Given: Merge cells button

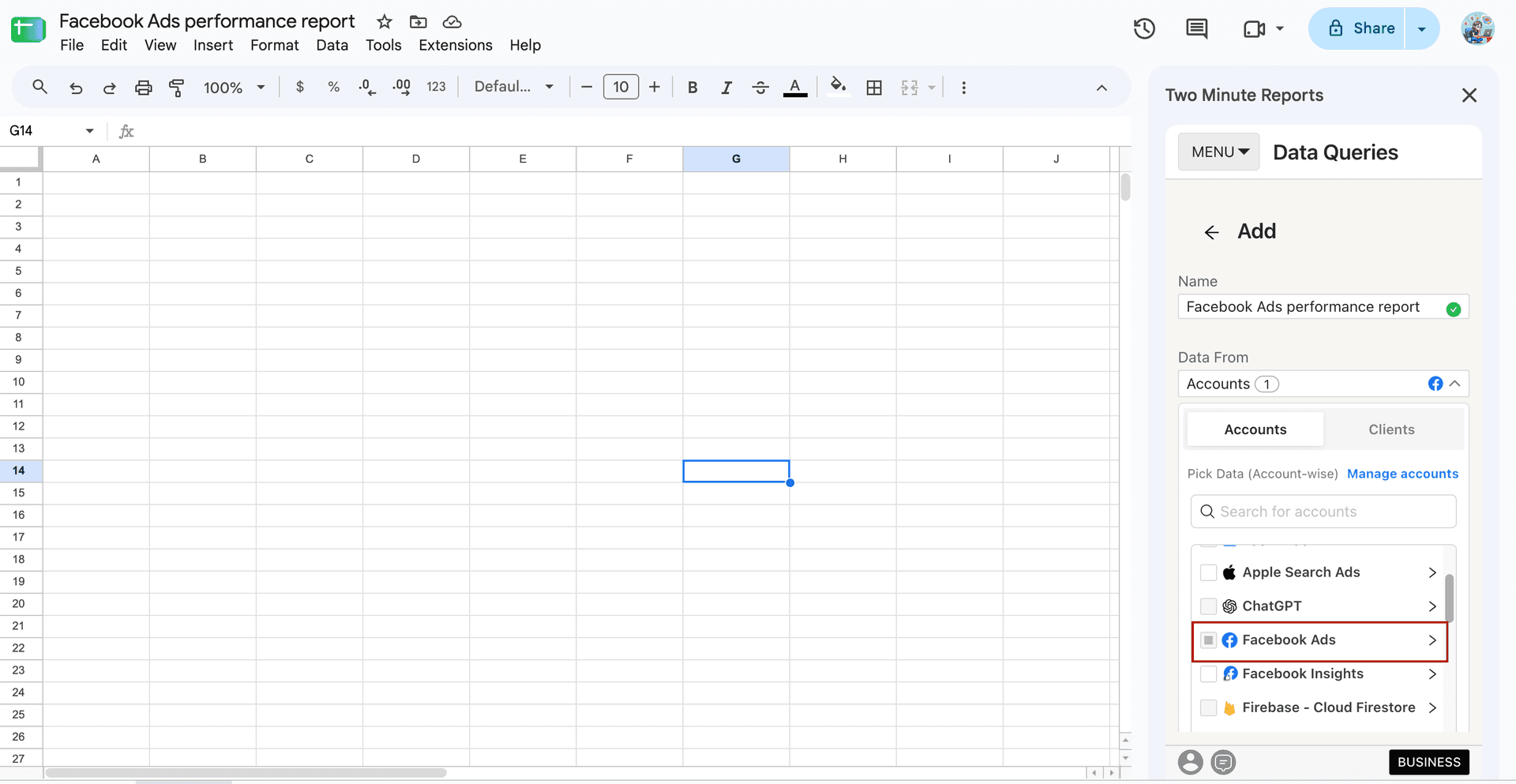Looking at the screenshot, I should click(x=910, y=88).
